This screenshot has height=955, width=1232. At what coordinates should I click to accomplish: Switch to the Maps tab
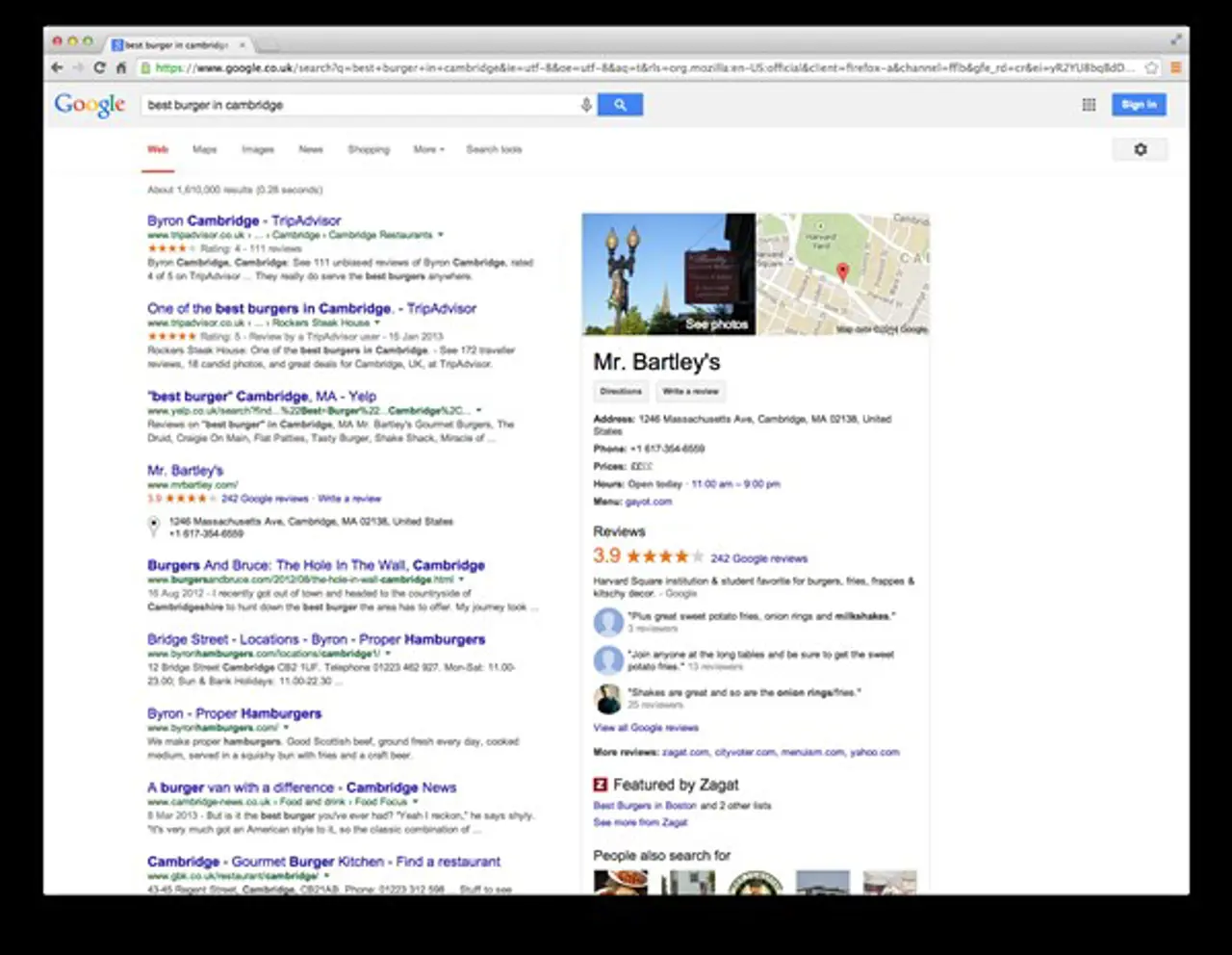204,150
